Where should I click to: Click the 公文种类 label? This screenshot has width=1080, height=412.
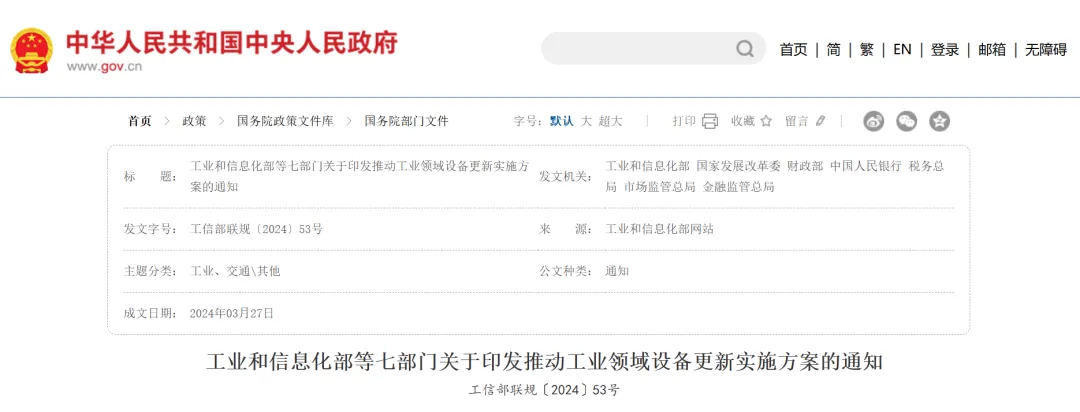pos(566,271)
